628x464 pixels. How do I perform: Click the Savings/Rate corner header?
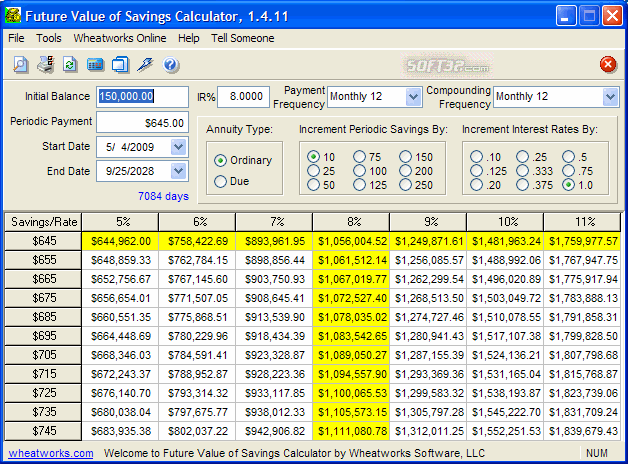(x=43, y=222)
